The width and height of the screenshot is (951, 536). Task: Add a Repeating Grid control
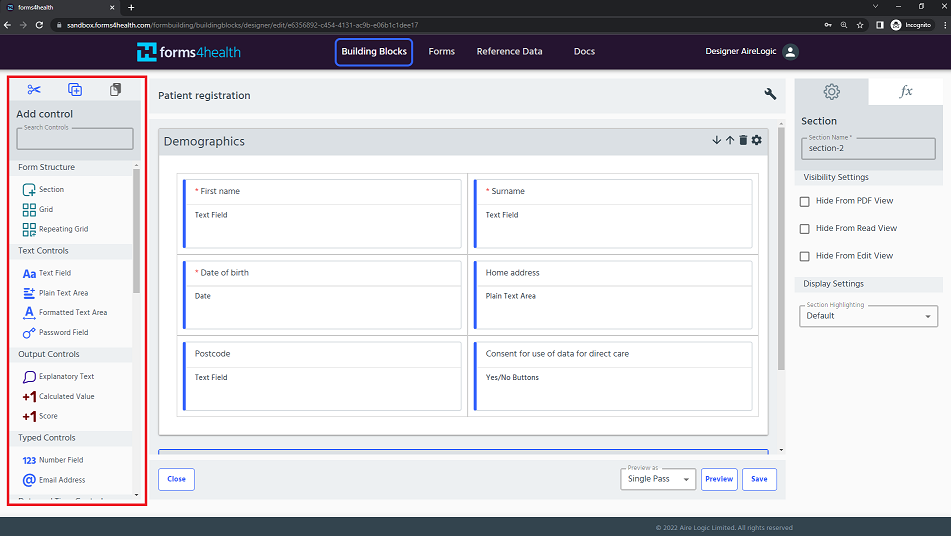(55, 229)
